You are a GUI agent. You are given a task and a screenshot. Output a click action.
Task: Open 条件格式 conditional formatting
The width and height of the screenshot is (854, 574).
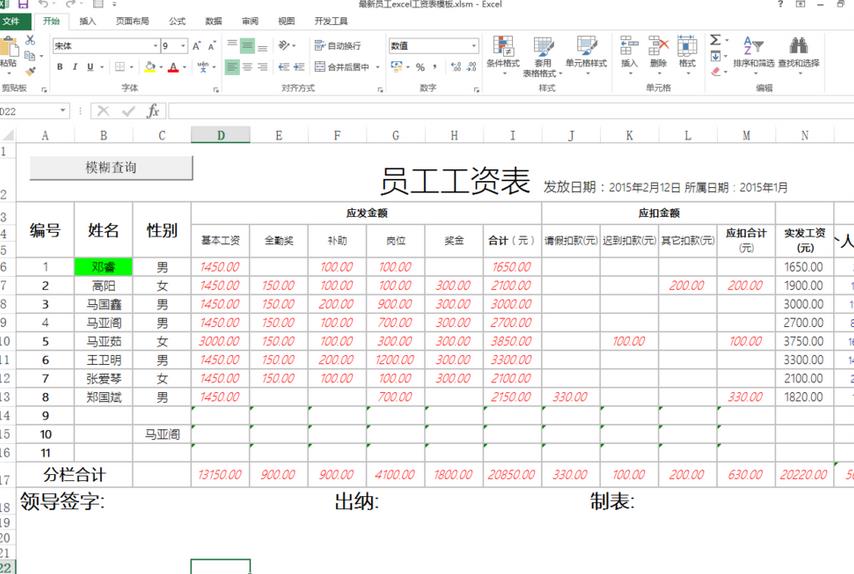pos(503,55)
